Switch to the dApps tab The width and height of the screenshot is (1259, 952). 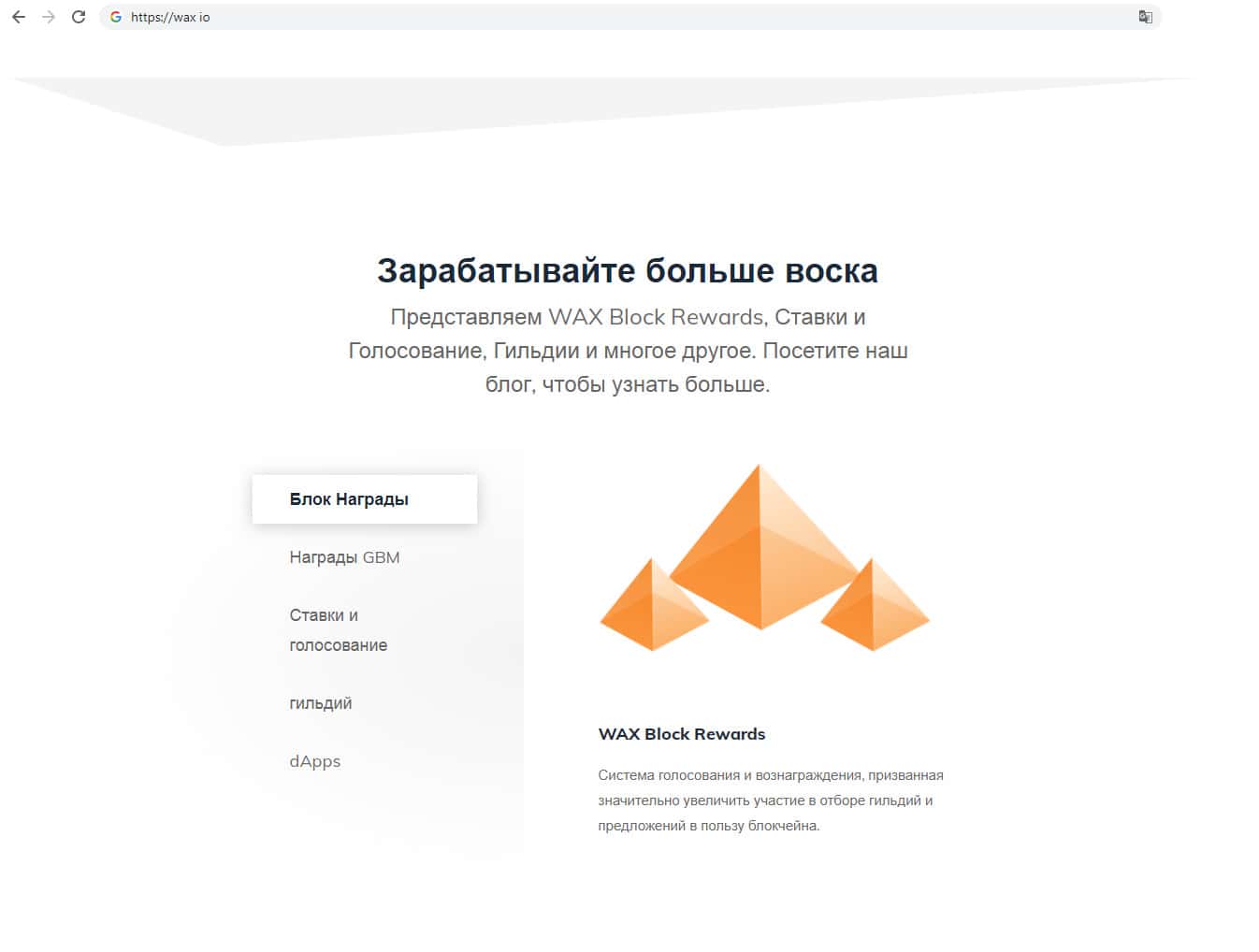tap(315, 761)
